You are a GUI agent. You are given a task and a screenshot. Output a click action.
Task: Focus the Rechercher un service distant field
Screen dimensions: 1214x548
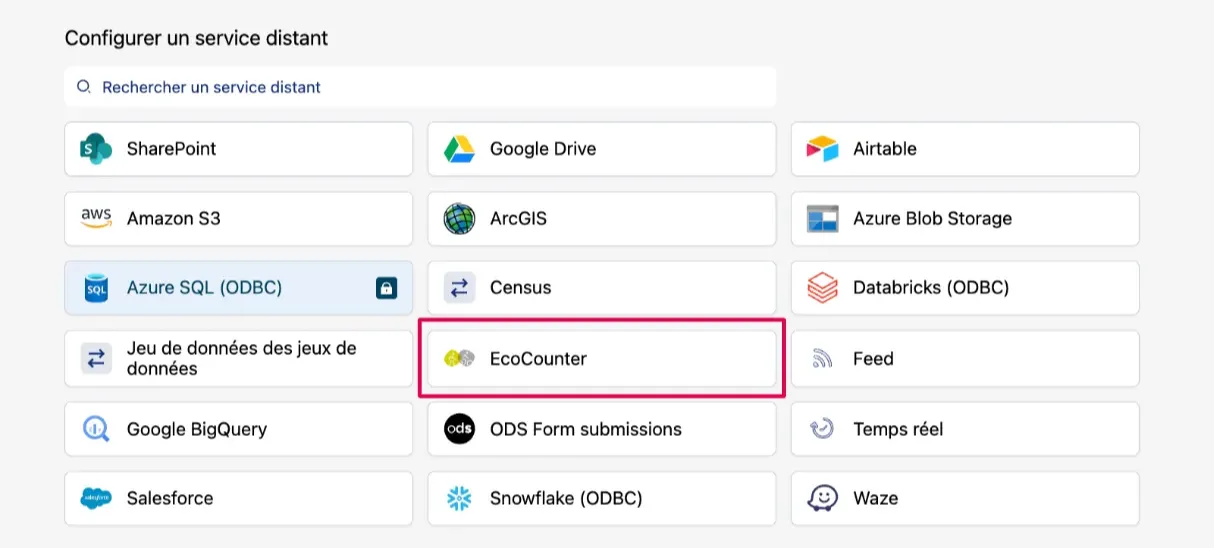(x=420, y=87)
